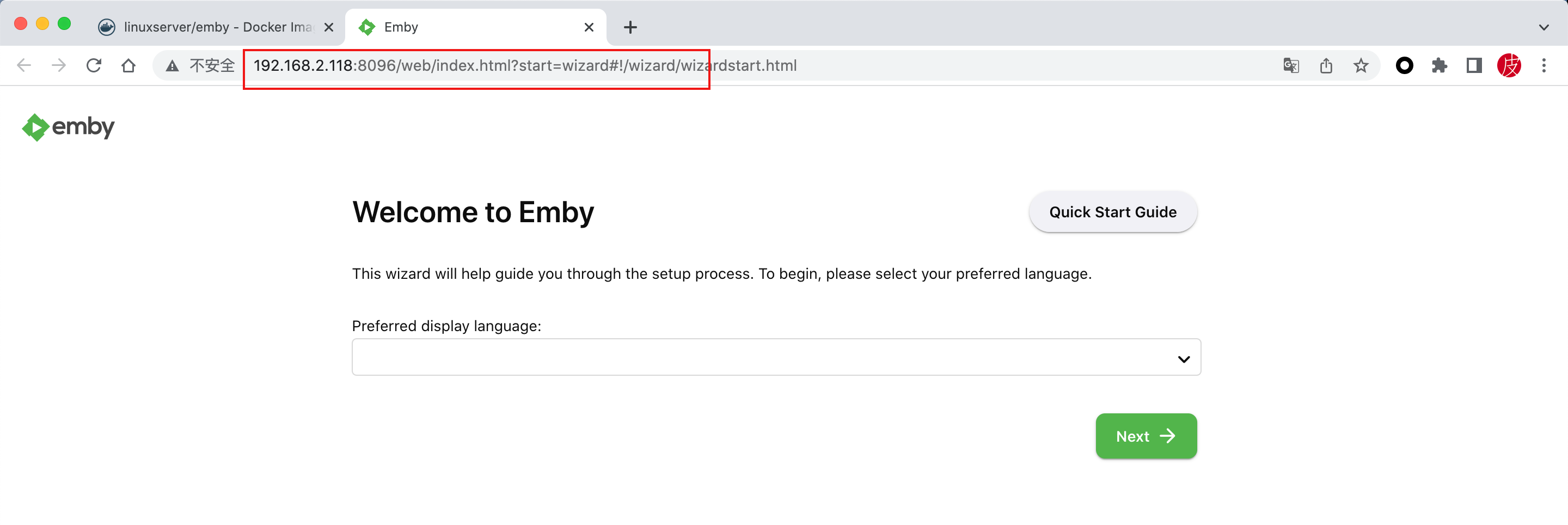Toggle the browser side panel icon
The height and width of the screenshot is (525, 1568).
(x=1474, y=65)
